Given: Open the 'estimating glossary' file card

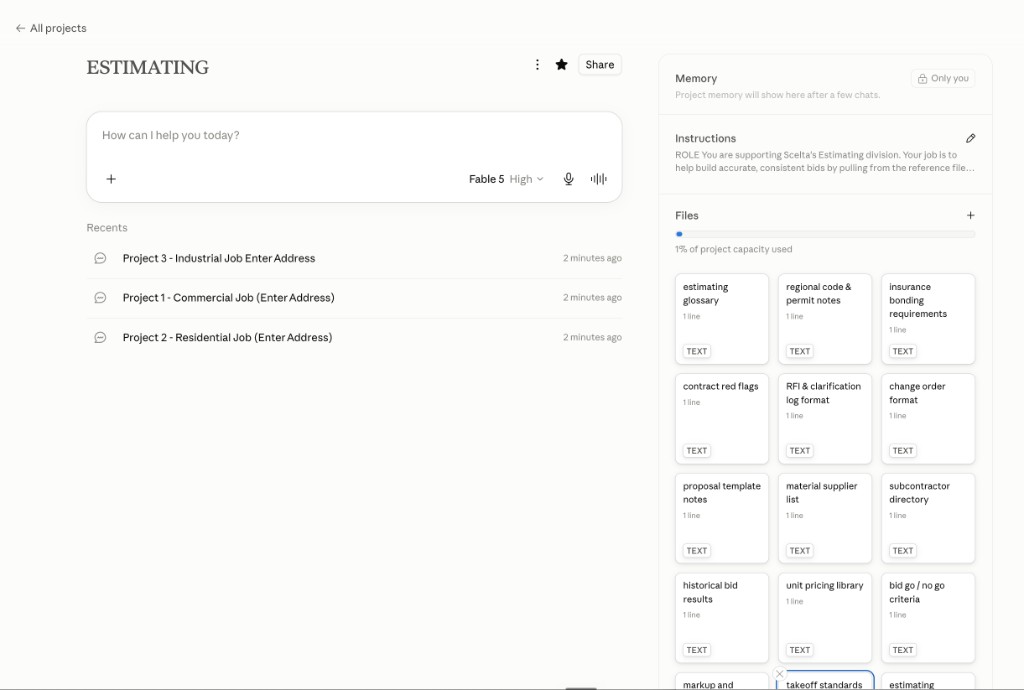Looking at the screenshot, I should point(722,319).
